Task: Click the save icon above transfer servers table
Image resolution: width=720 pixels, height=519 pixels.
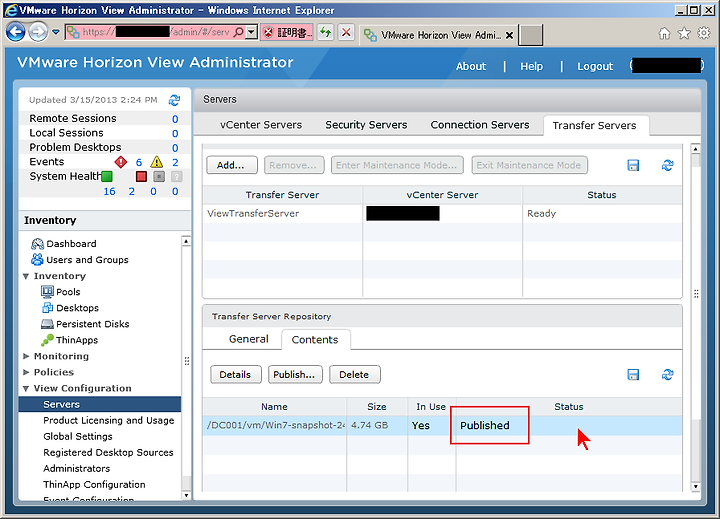Action: [x=633, y=165]
